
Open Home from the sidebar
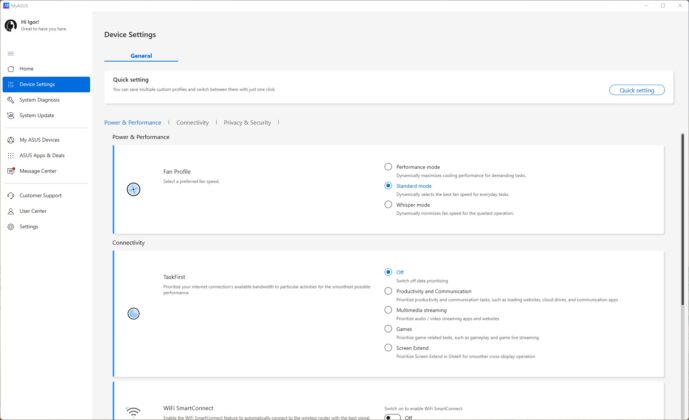coord(46,69)
